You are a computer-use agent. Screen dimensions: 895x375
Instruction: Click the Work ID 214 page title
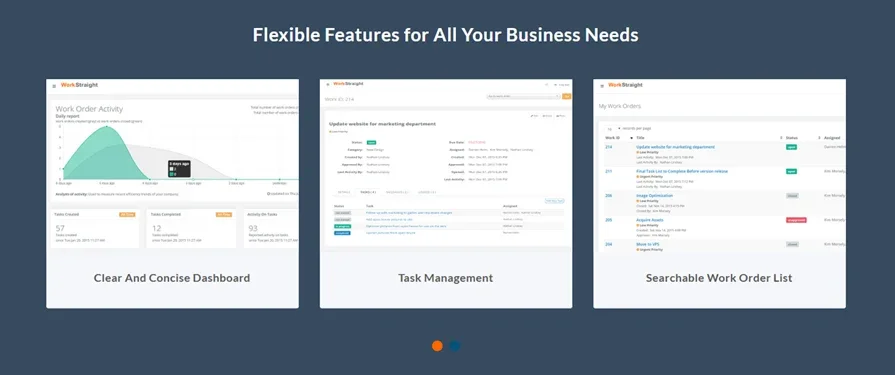[340, 99]
